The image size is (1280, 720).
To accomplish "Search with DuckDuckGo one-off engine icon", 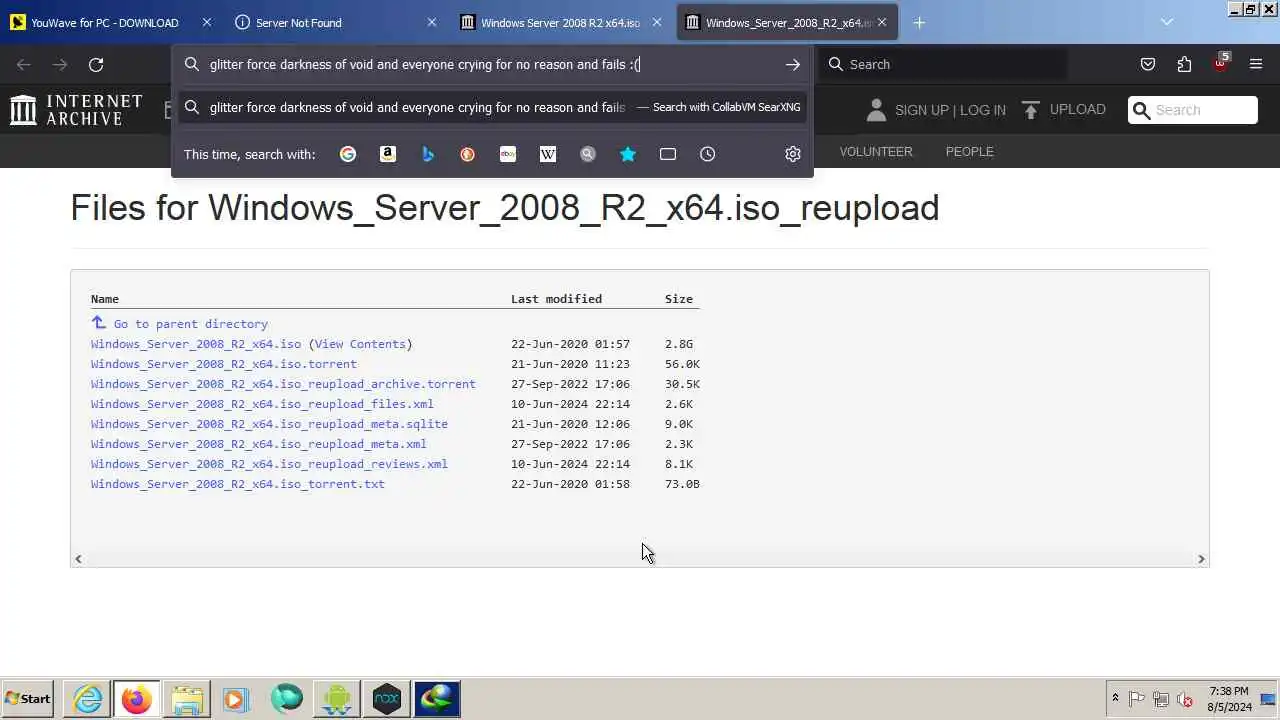I will 468,154.
